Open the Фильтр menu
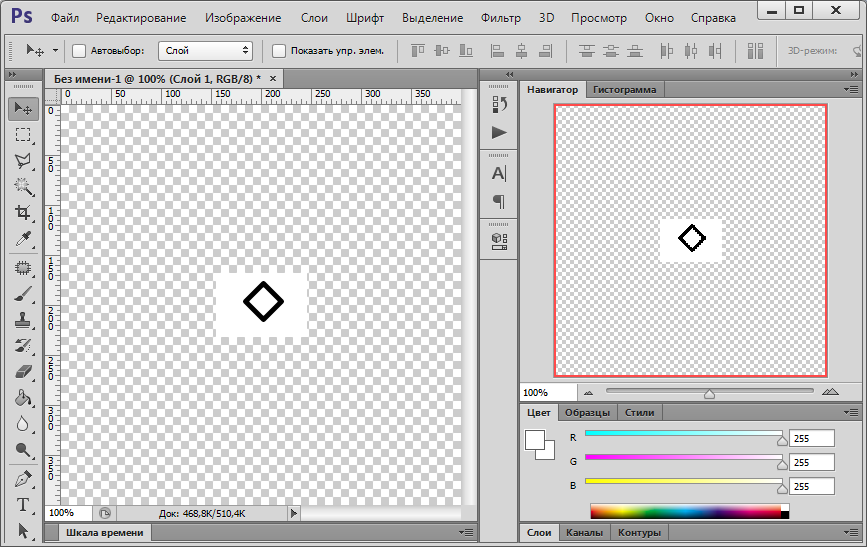The height and width of the screenshot is (547, 867). click(500, 18)
